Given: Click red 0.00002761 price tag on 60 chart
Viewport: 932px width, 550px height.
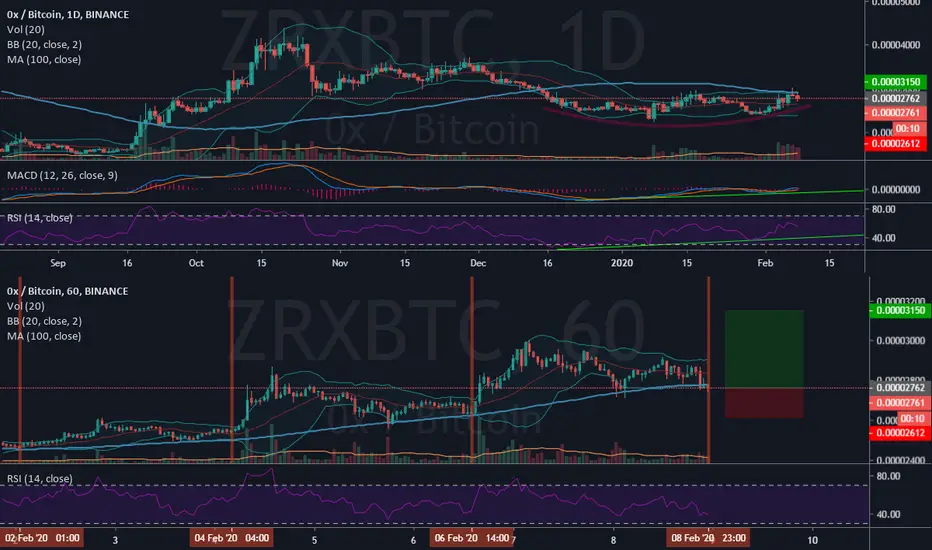Looking at the screenshot, I should (x=900, y=403).
